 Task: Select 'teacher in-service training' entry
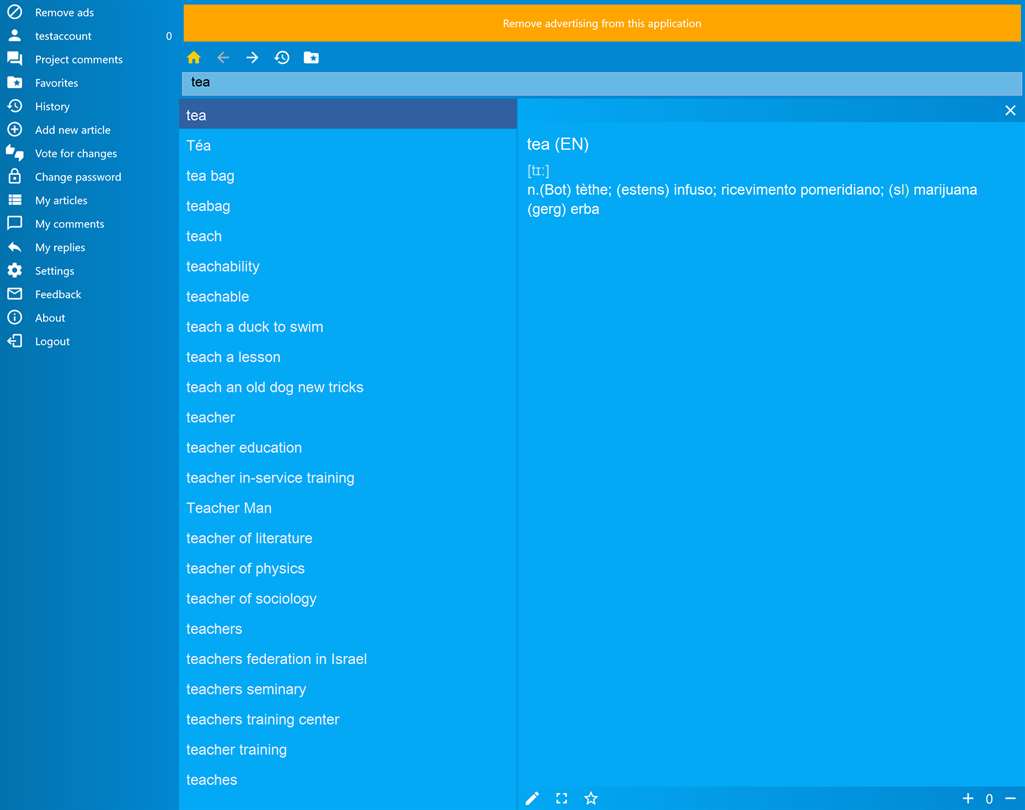[348, 477]
